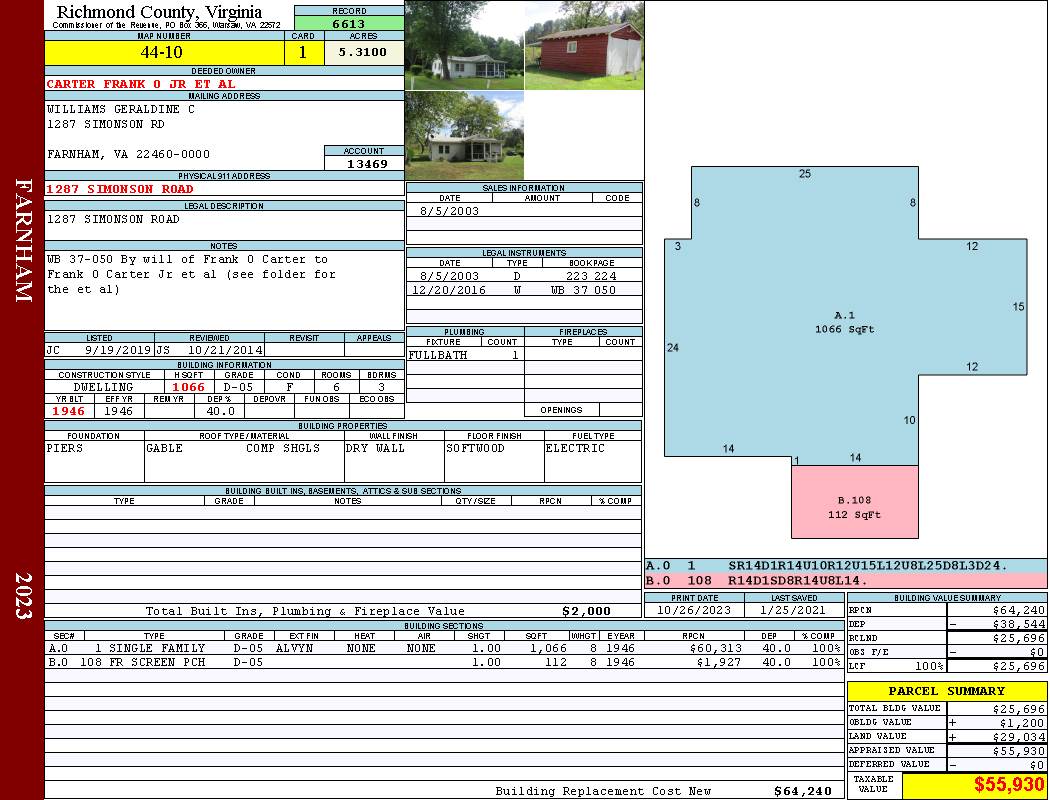Click physical address 1287 SIMONSON ROAD in red
Viewport: 1050px width, 800px height.
(x=120, y=189)
